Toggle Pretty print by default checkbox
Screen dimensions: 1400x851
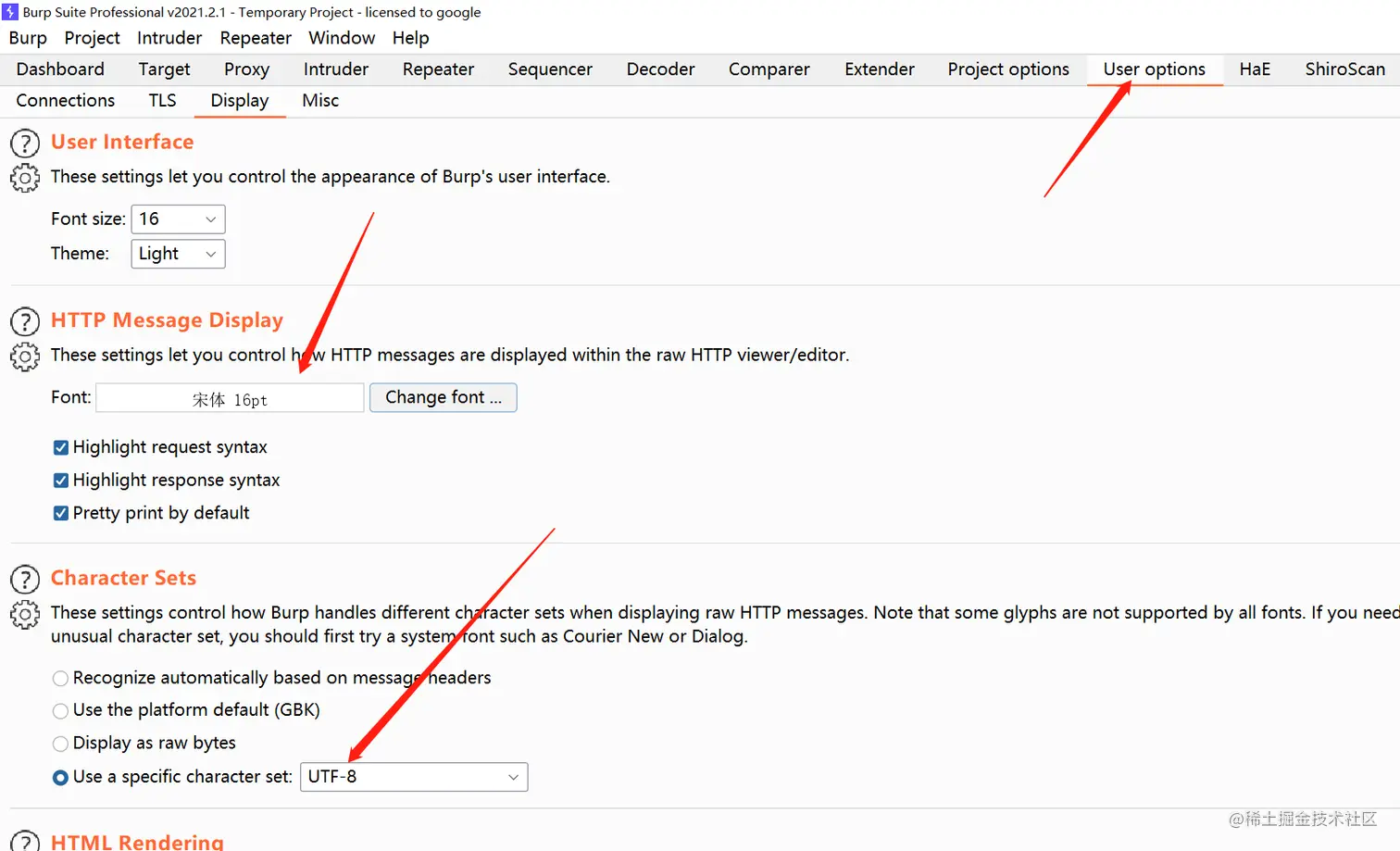pyautogui.click(x=61, y=513)
